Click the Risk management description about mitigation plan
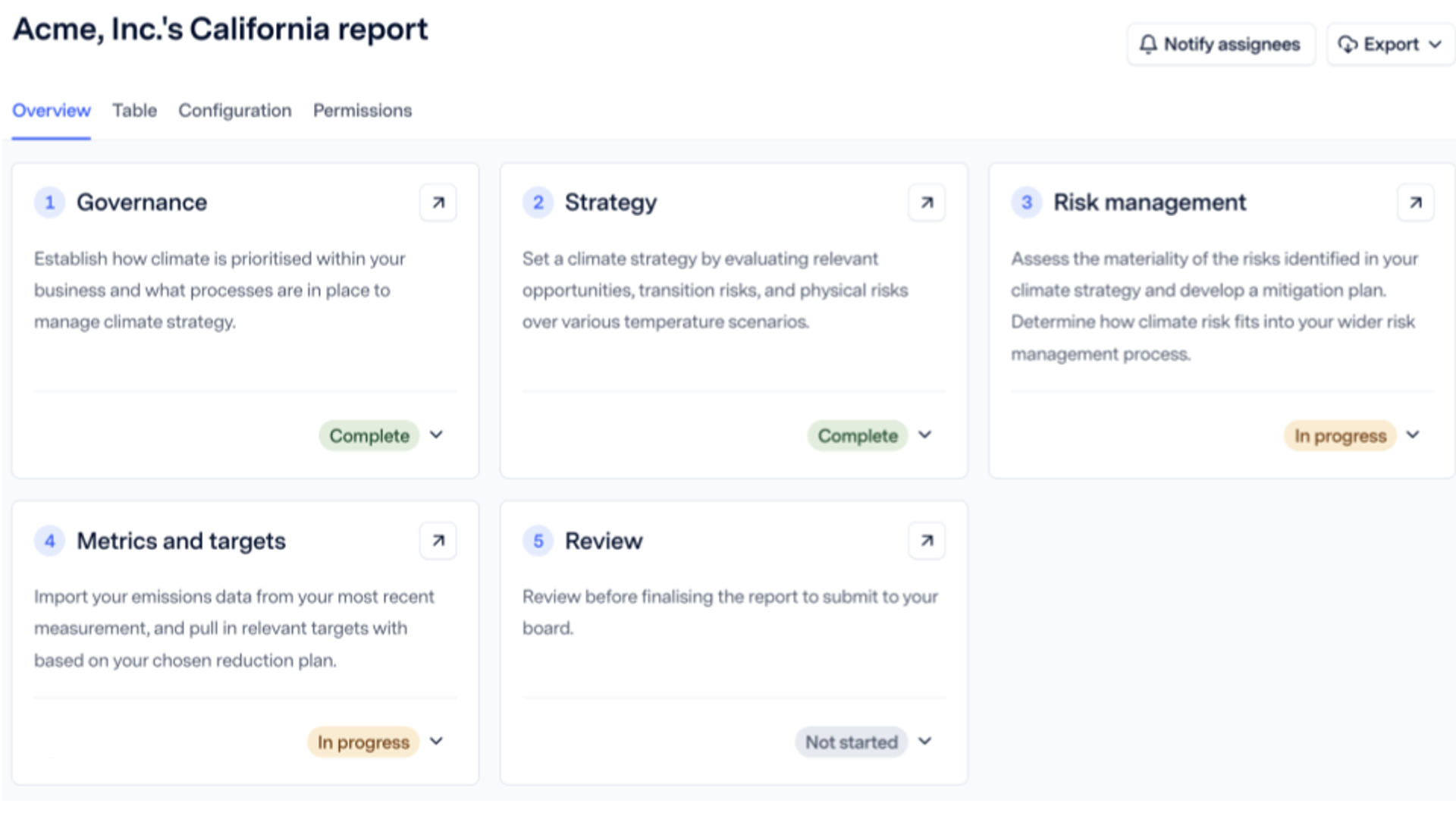This screenshot has width=1456, height=819. (1214, 306)
